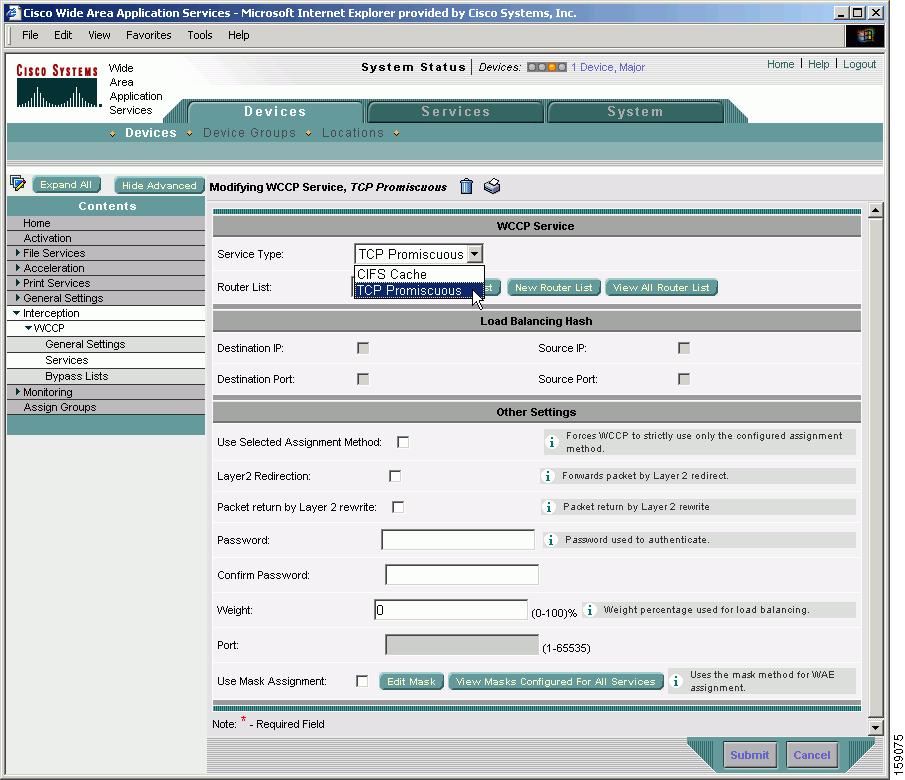Click info icon next to Password description
Image resolution: width=905 pixels, height=780 pixels.
(551, 540)
